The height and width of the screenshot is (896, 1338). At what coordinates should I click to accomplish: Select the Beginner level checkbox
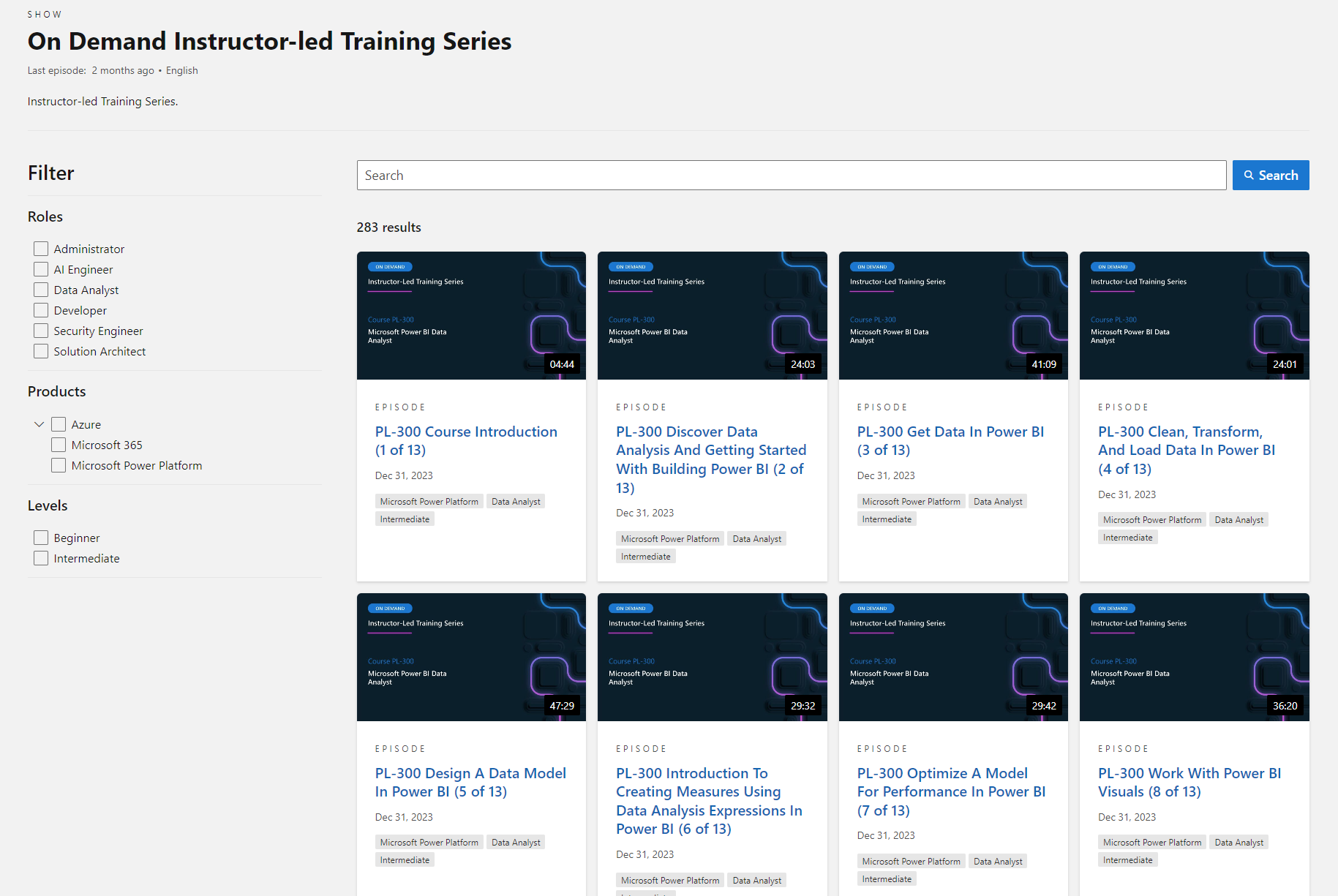tap(41, 538)
